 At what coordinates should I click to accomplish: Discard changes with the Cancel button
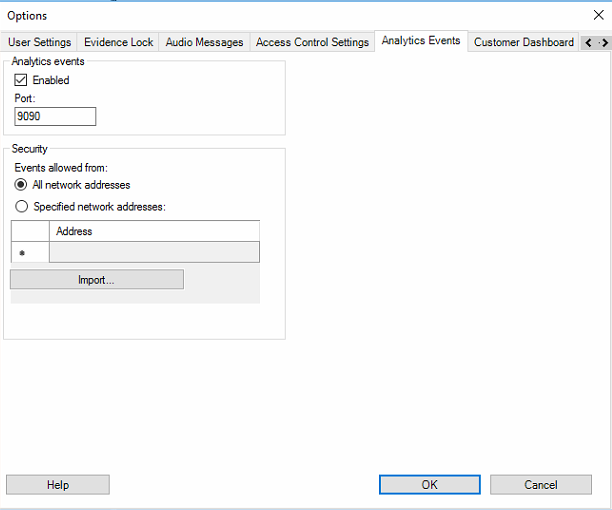[x=541, y=485]
